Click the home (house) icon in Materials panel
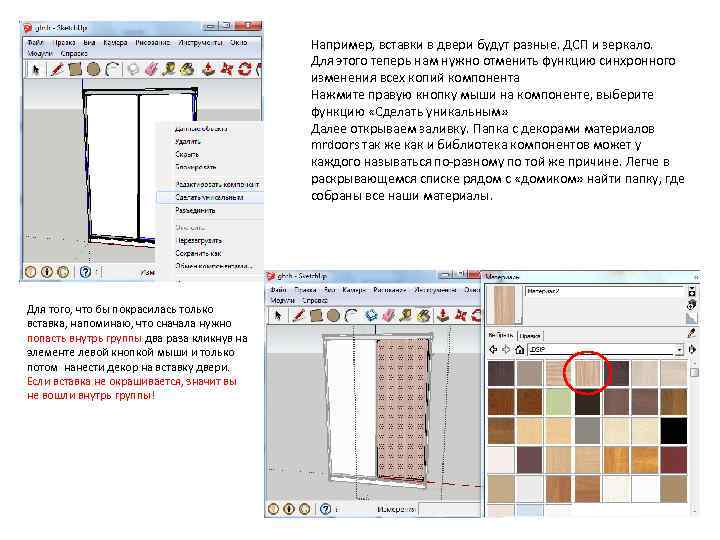Screen dimensions: 720x540 pyautogui.click(x=519, y=349)
